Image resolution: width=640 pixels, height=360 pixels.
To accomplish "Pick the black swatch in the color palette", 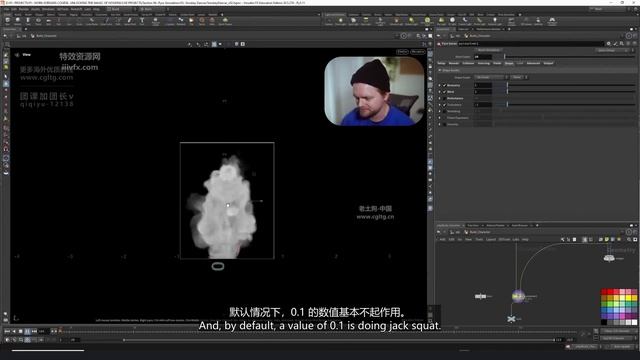I will point(604,322).
